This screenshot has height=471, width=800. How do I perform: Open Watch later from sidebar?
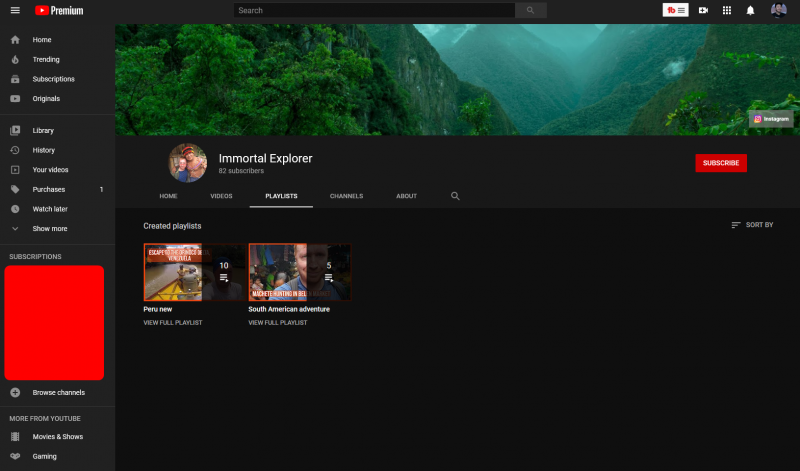point(49,209)
